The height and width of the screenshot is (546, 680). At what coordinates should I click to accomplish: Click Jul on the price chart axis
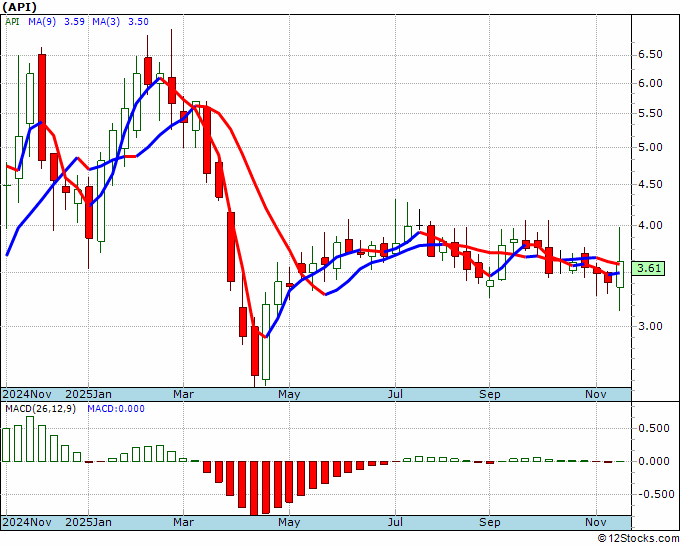(395, 394)
